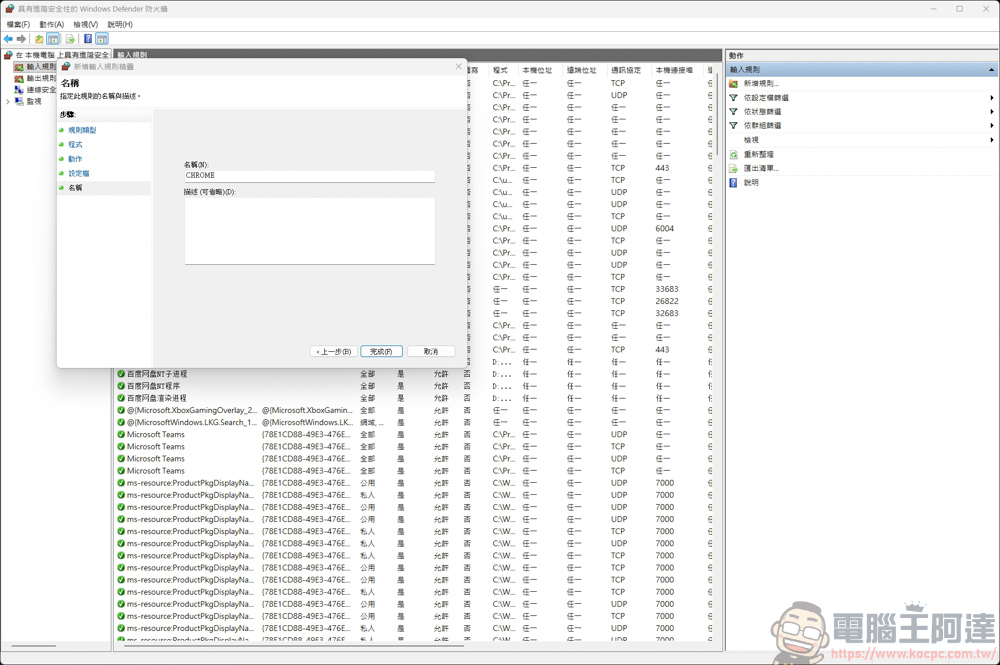Select the 輸出規則 node in left tree

(37, 78)
